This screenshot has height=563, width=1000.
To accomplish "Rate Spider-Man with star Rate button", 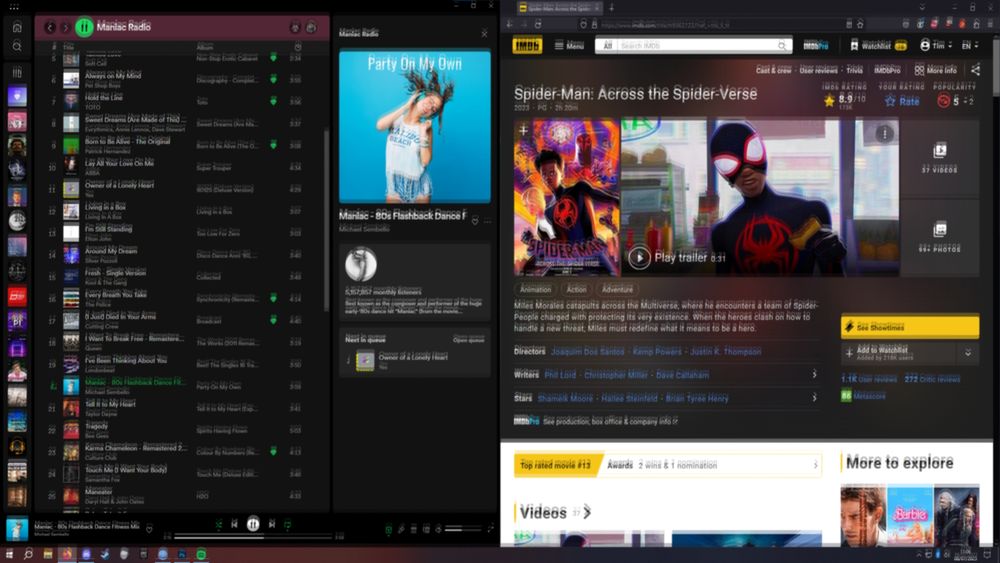I will coord(902,101).
